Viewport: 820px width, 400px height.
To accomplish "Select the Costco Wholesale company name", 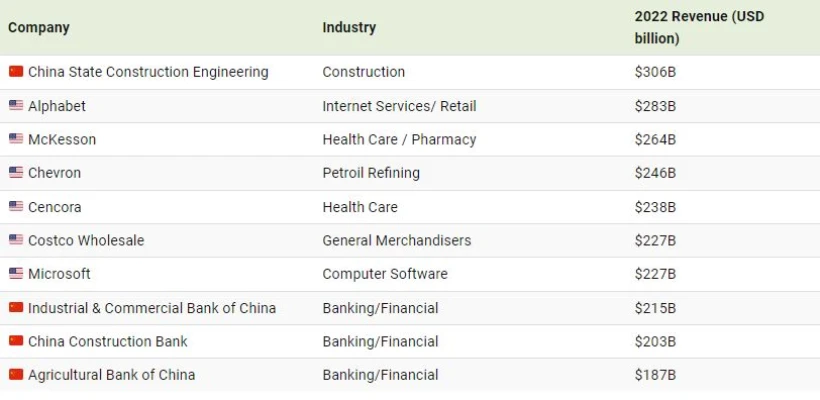I will coord(86,240).
